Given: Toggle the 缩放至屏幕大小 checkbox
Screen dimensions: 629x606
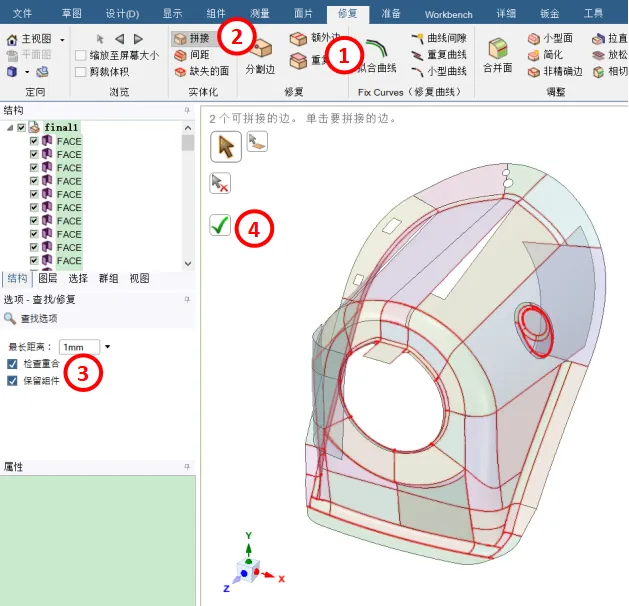Looking at the screenshot, I should click(x=80, y=55).
